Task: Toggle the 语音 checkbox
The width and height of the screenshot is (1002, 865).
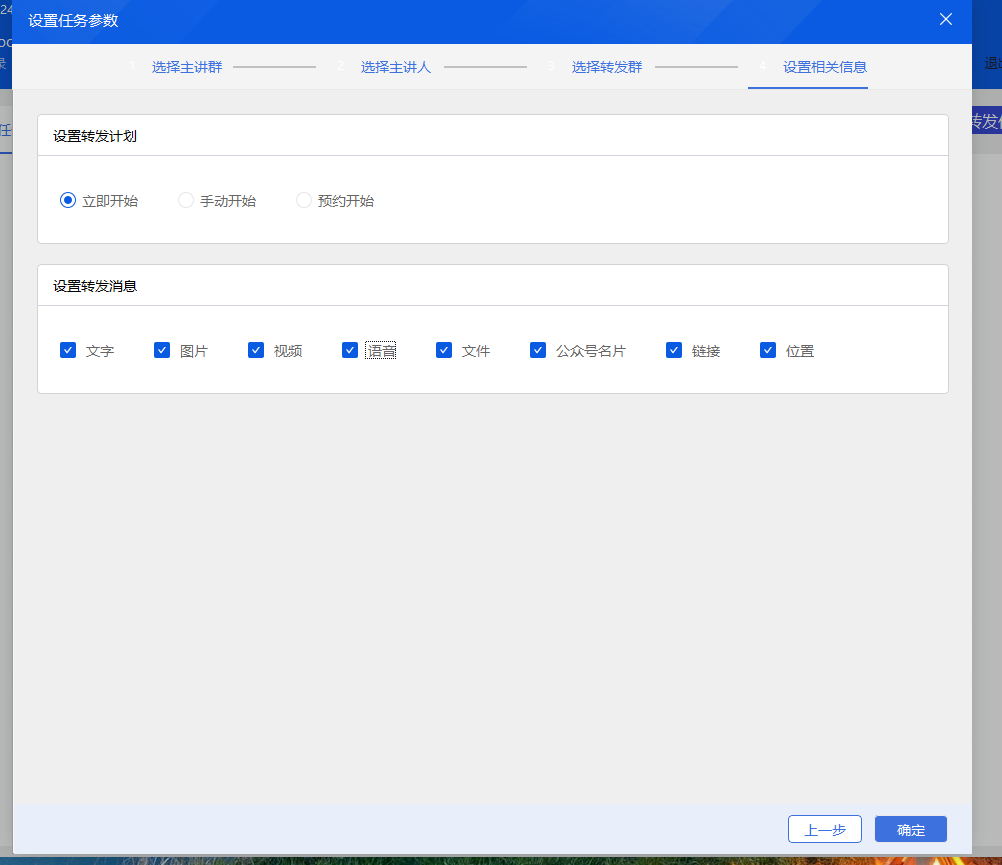Action: (x=350, y=350)
